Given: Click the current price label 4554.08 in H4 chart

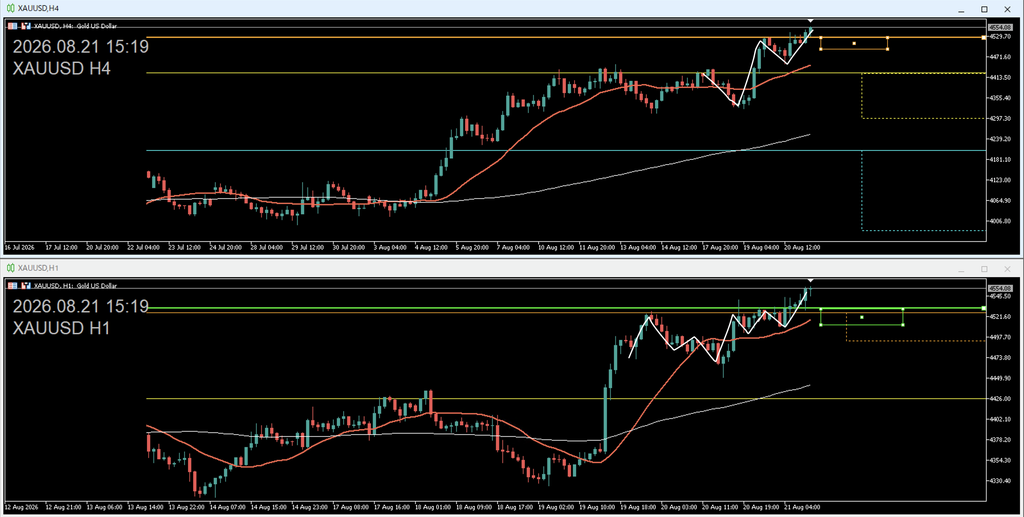Looking at the screenshot, I should point(1000,27).
